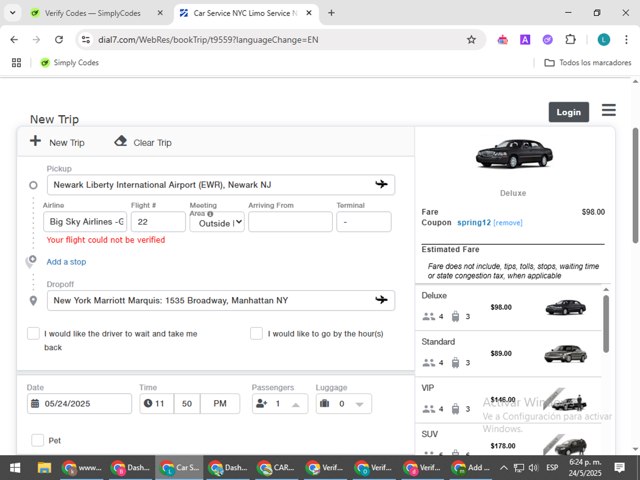The image size is (640, 480).
Task: Click the Date field showing 05/24/2025
Action: coord(79,404)
